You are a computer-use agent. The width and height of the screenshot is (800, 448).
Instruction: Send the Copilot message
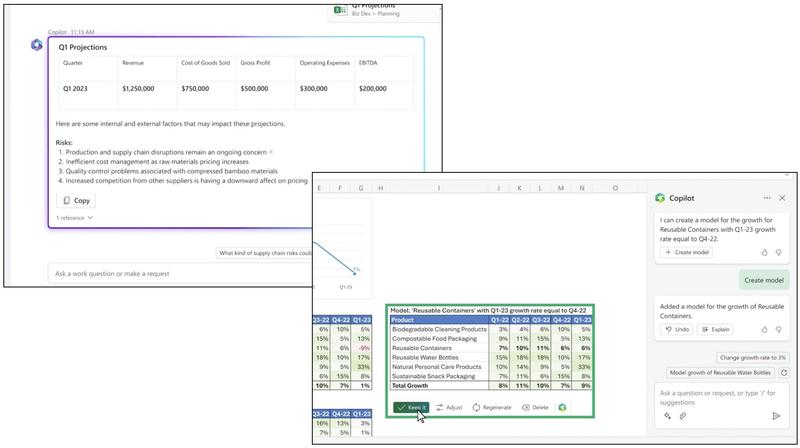coord(776,416)
